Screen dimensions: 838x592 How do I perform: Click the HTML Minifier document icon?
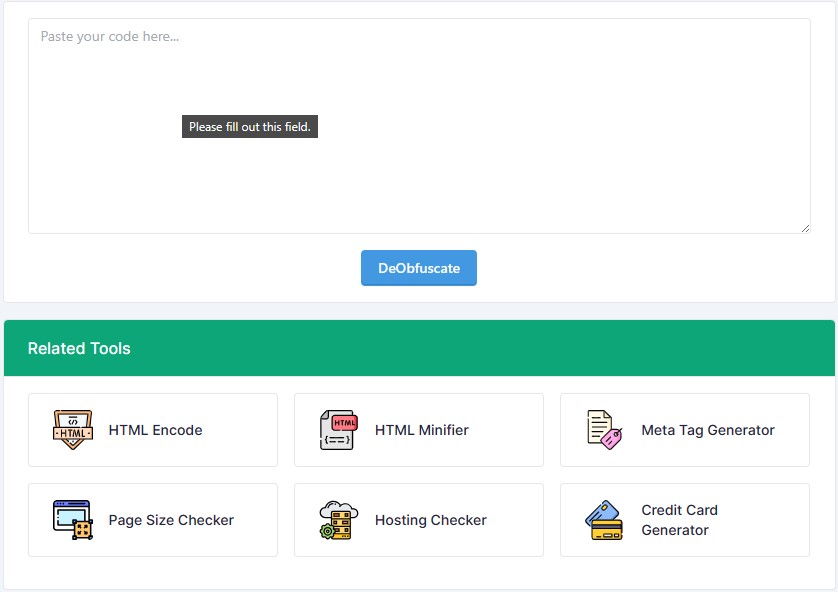pos(337,430)
